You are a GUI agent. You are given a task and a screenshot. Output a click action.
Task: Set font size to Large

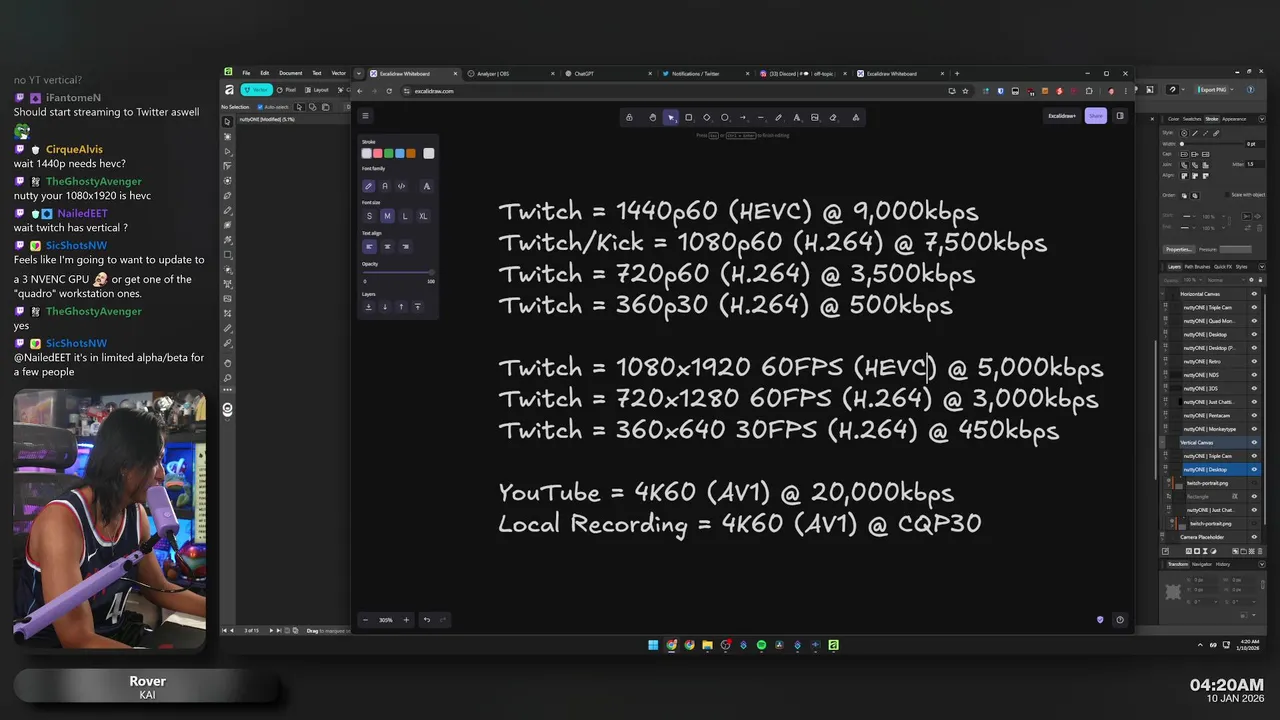[x=405, y=216]
